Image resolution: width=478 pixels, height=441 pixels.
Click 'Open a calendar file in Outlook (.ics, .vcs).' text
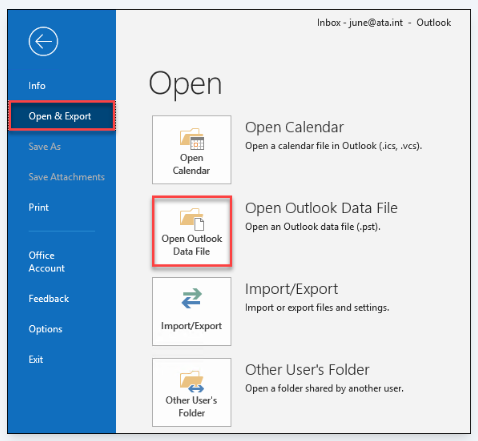334,146
